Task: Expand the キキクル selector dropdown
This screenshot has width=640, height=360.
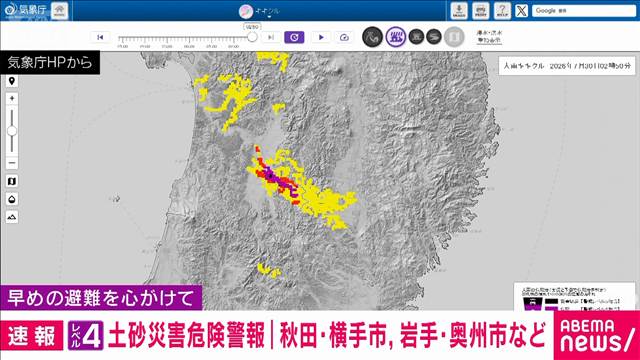Action: (x=260, y=11)
